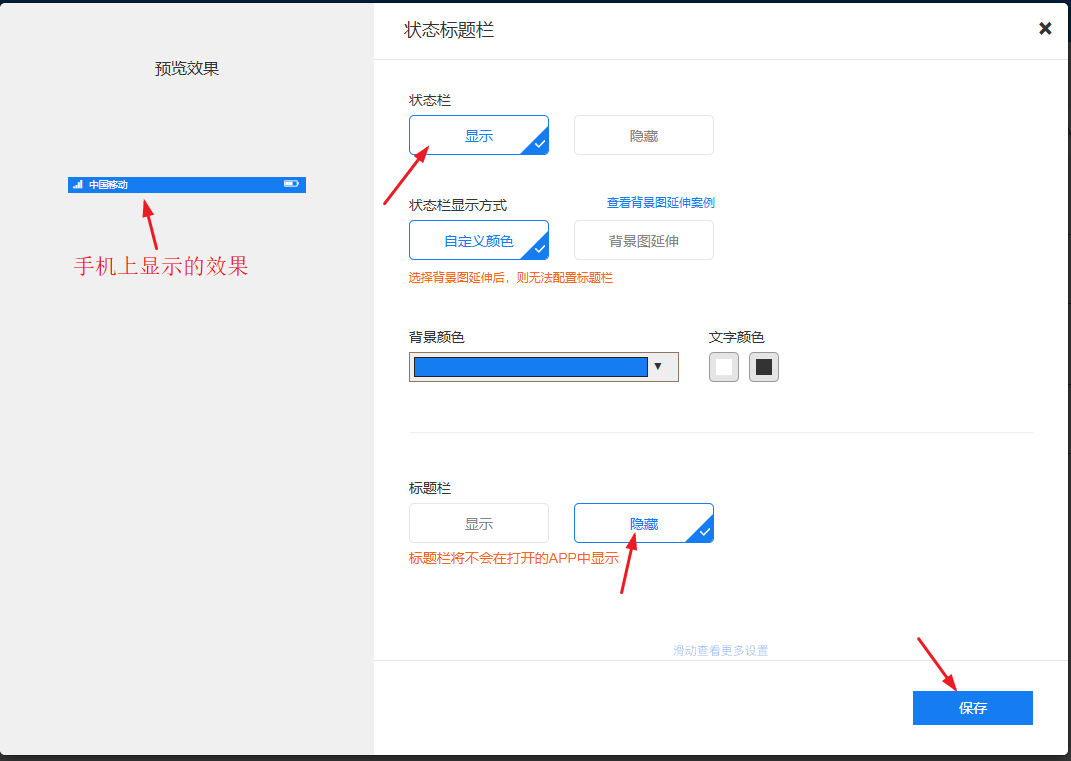Open the 查看背景图延伸案例 link
Image resolution: width=1071 pixels, height=761 pixels.
click(x=660, y=203)
